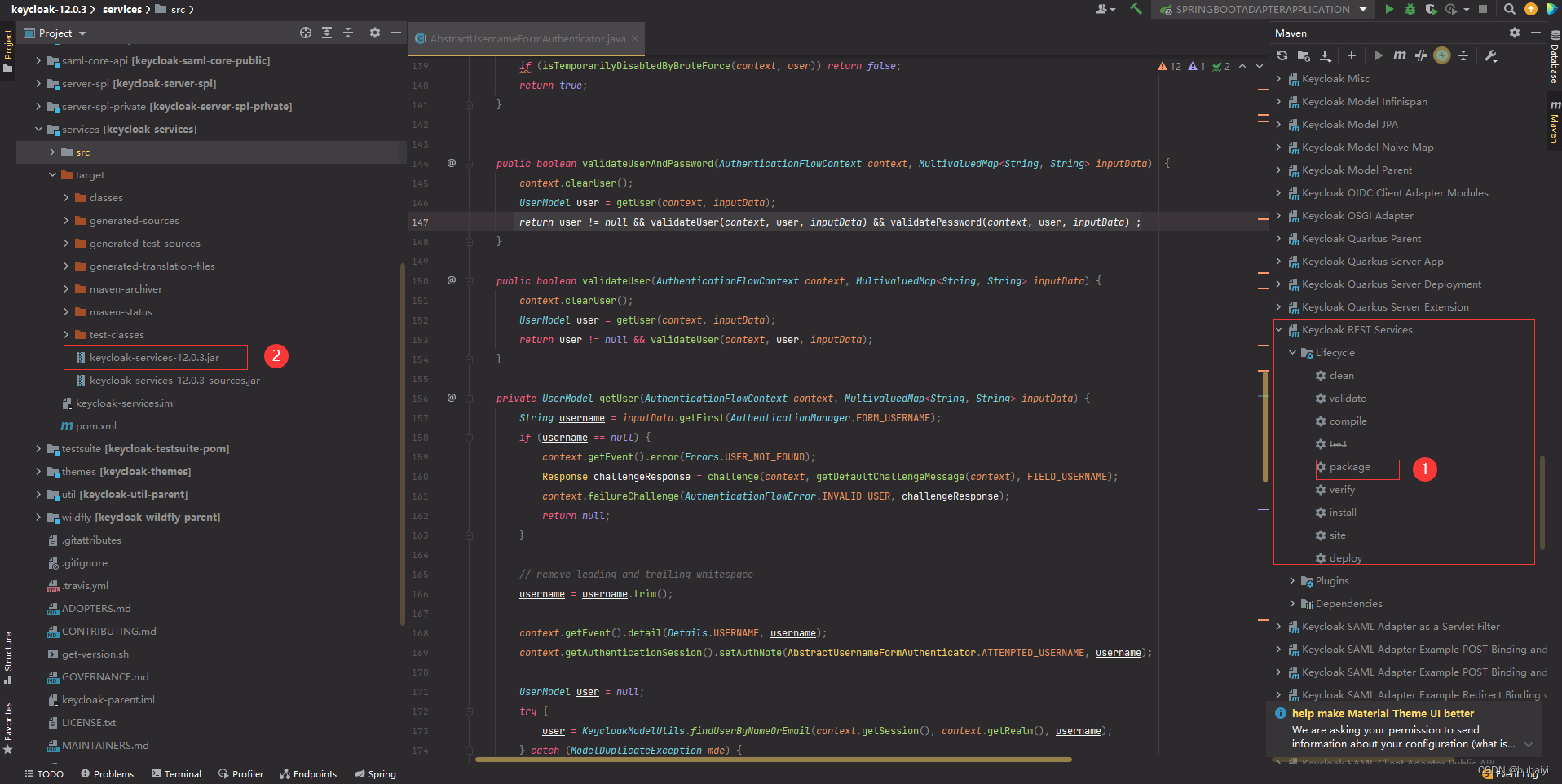Close the AbstractUsernameFormAuthenticator.java tab
This screenshot has width=1562, height=784.
point(635,38)
